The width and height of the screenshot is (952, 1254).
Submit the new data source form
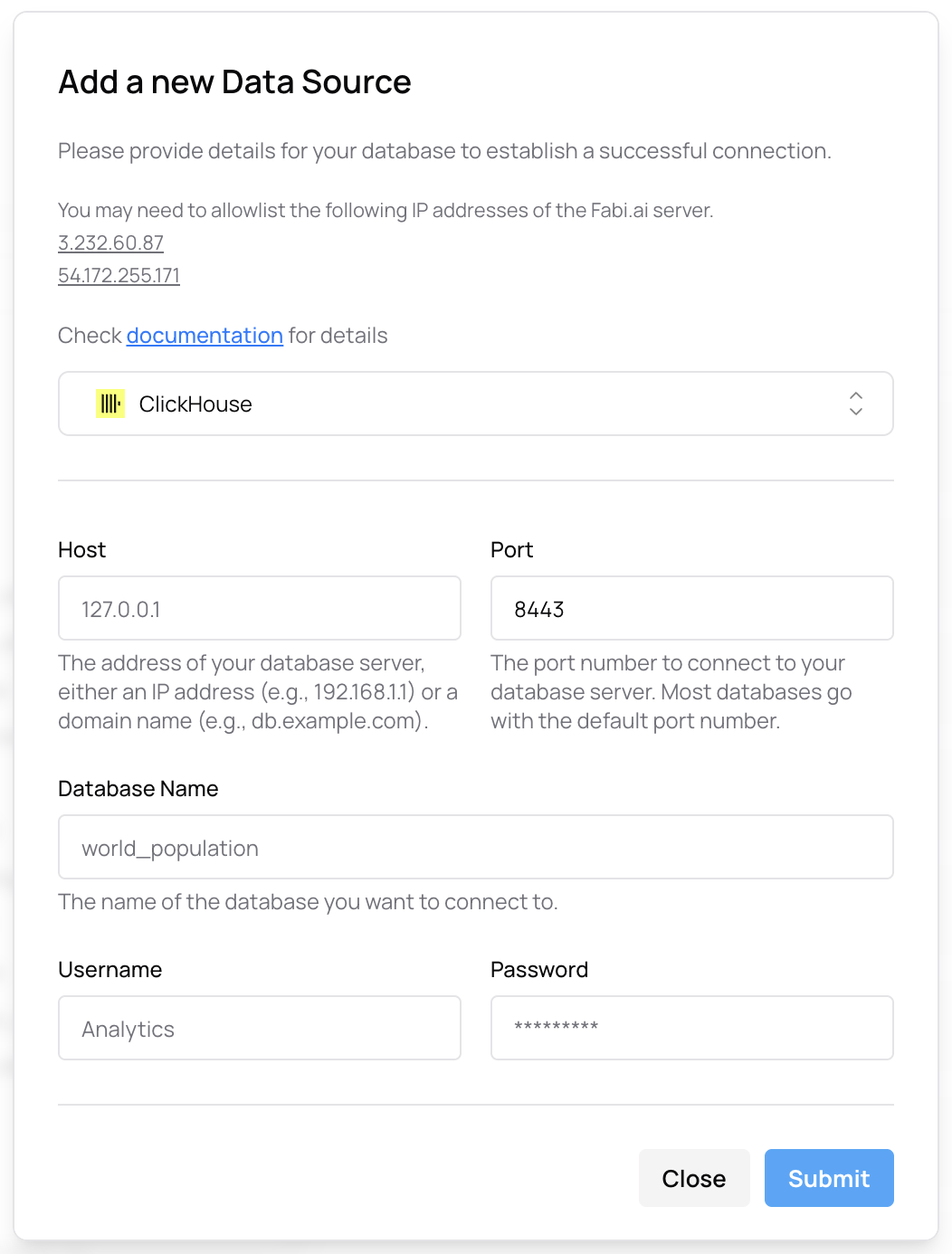828,1177
